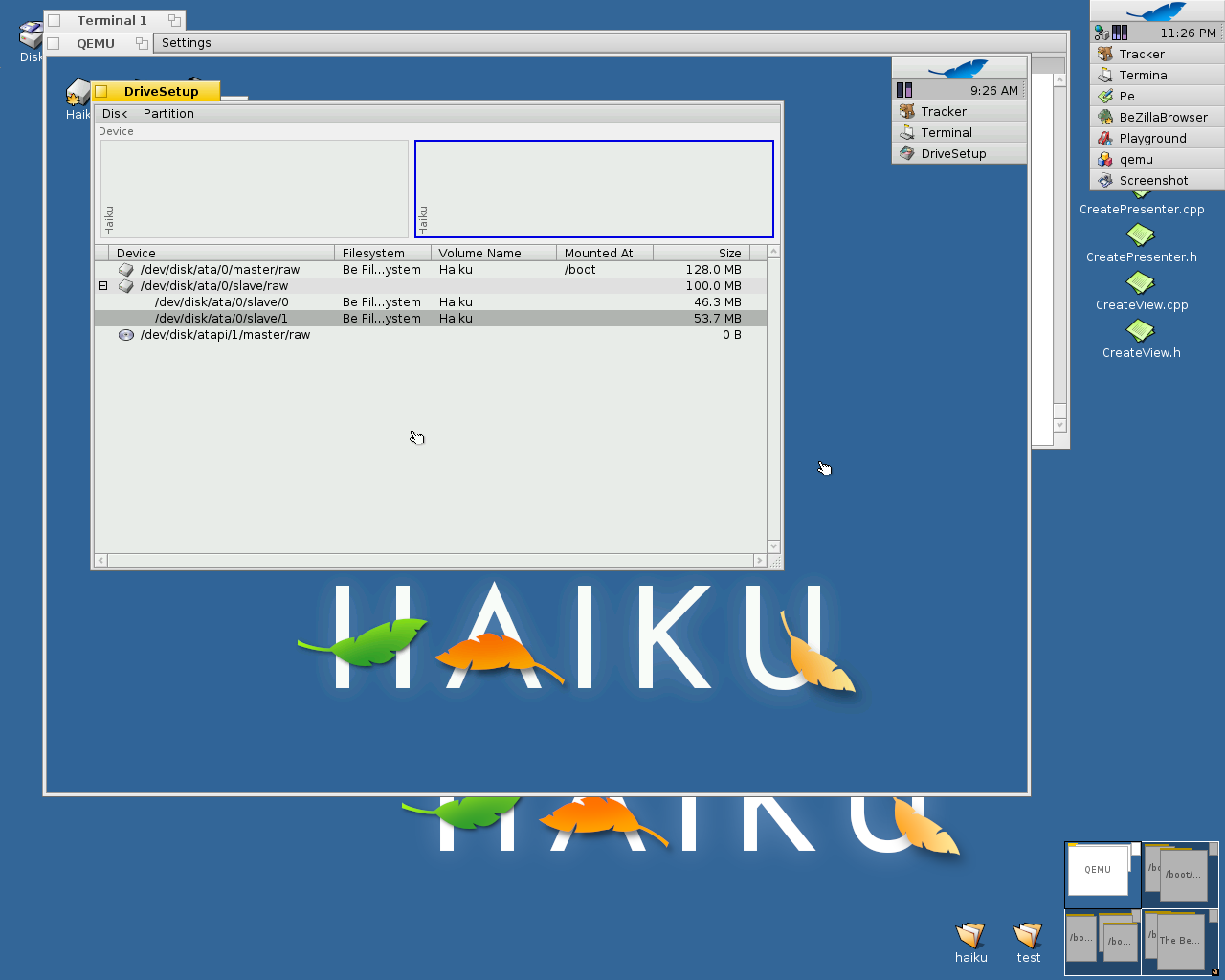Image resolution: width=1225 pixels, height=980 pixels.
Task: Open the Disk menu in DriveSetup
Action: pyautogui.click(x=115, y=114)
